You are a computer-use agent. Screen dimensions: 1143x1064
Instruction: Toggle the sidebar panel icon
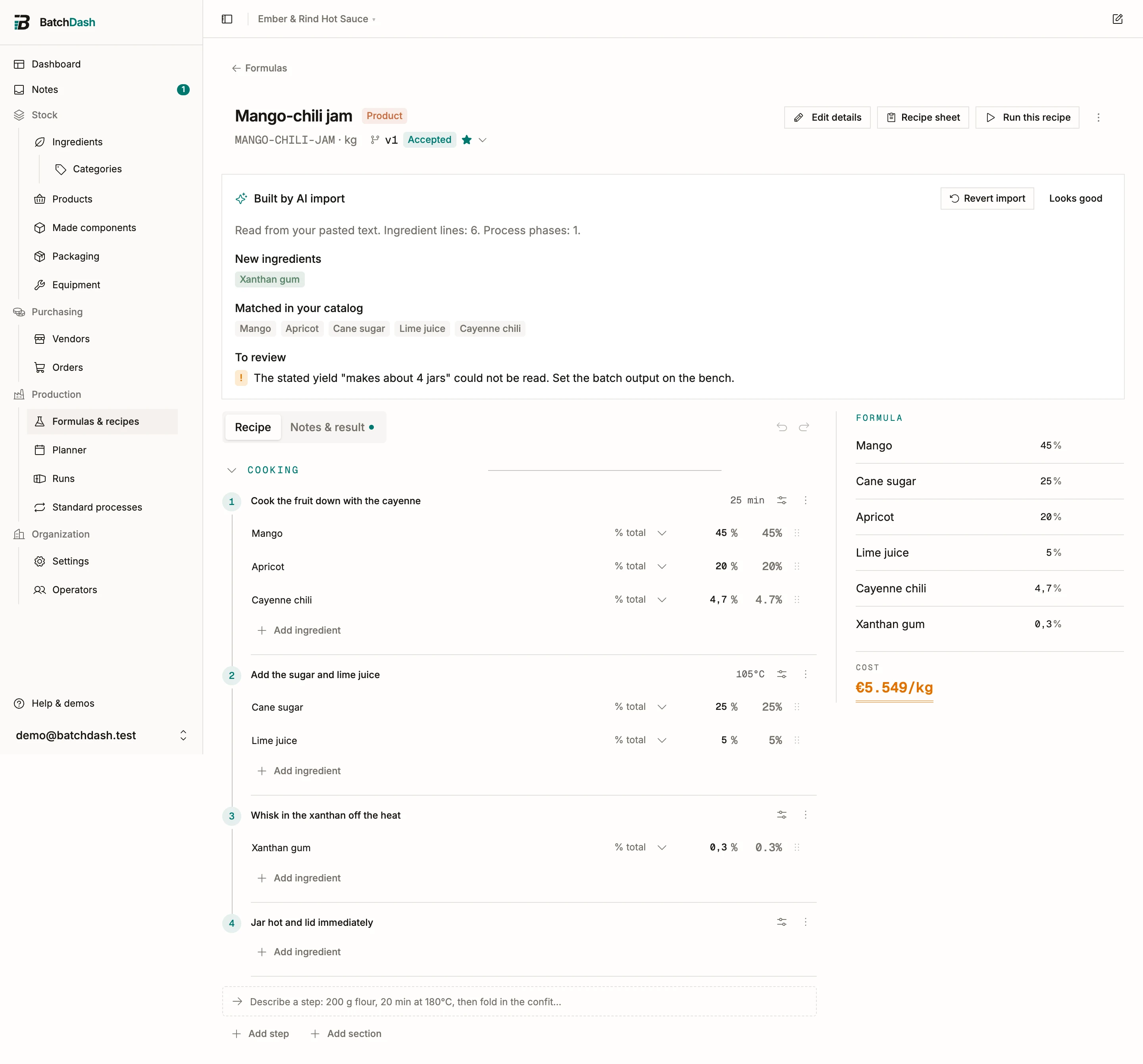point(227,19)
